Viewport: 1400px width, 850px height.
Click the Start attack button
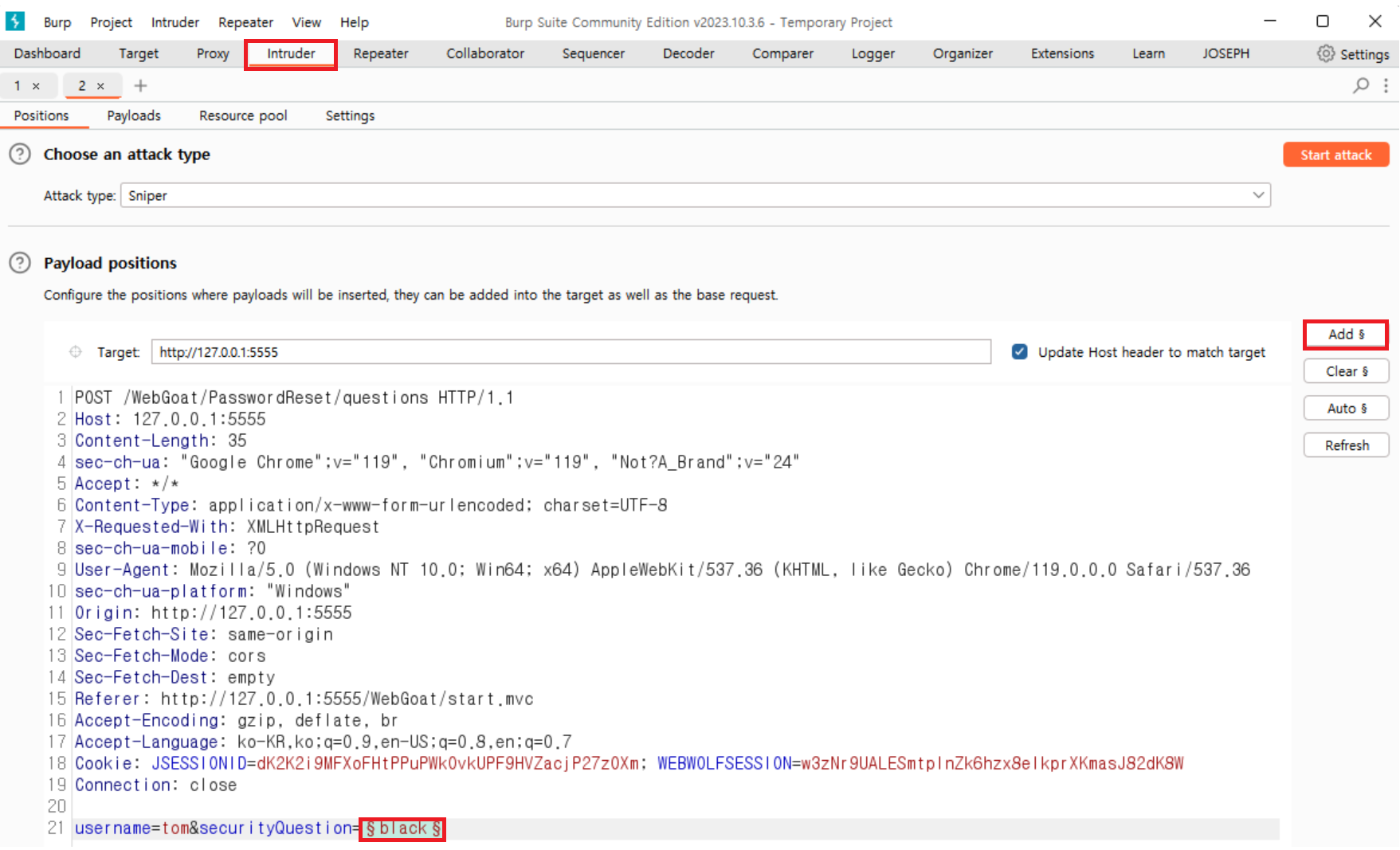(1336, 155)
